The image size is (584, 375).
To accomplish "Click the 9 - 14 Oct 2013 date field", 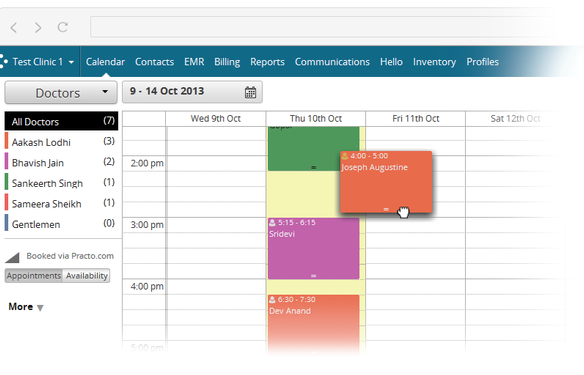I will [x=192, y=92].
